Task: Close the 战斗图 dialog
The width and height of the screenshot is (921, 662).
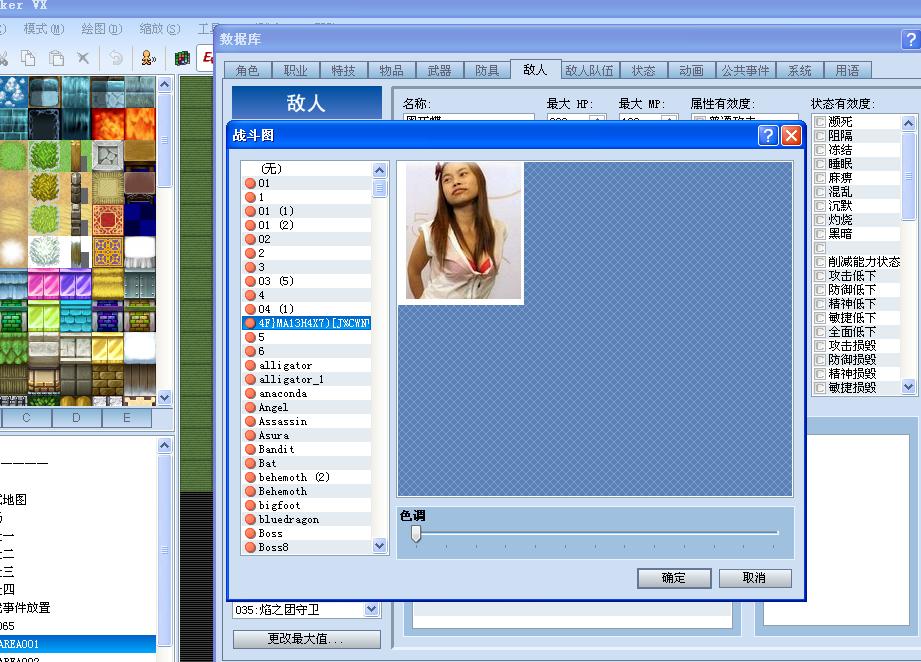Action: coord(791,136)
